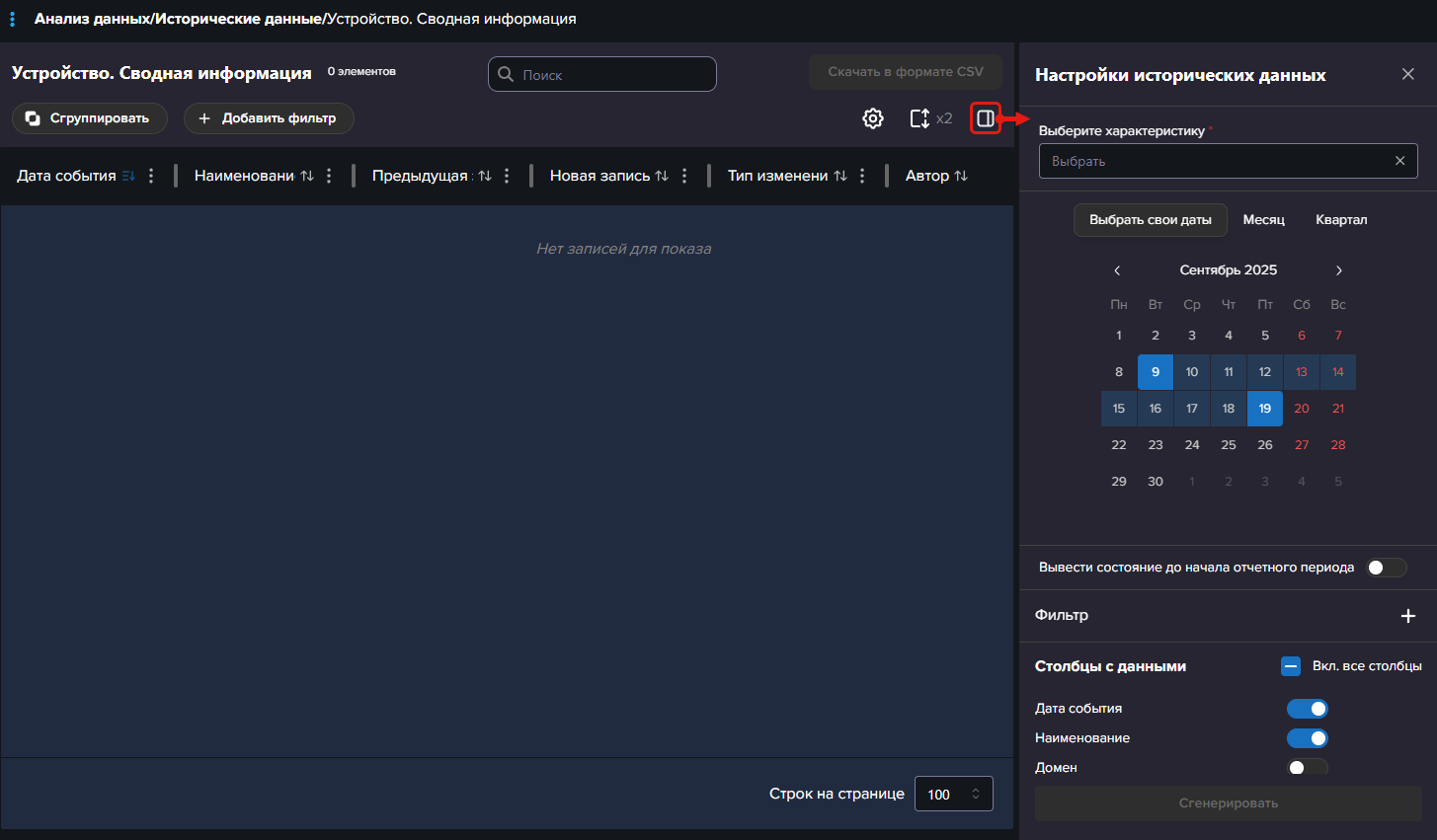Toggle the side panel layout icon

coord(985,118)
